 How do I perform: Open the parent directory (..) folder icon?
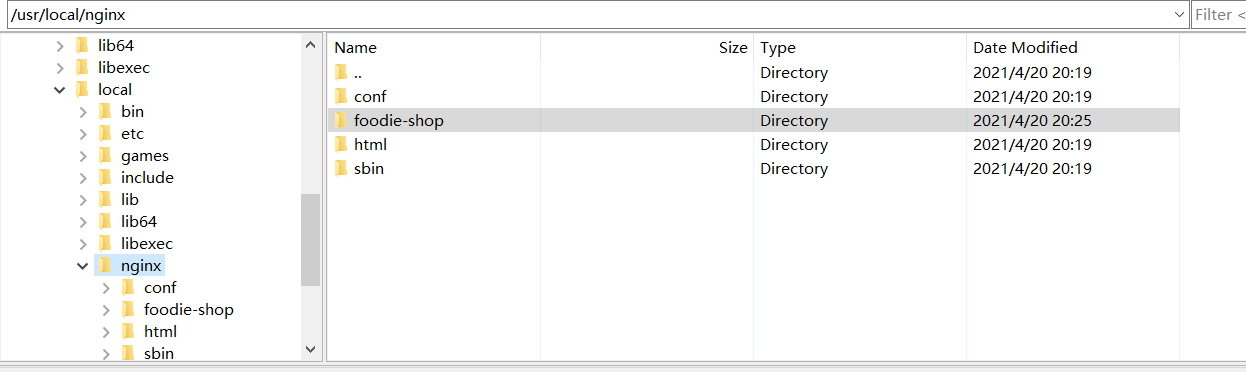pos(341,72)
